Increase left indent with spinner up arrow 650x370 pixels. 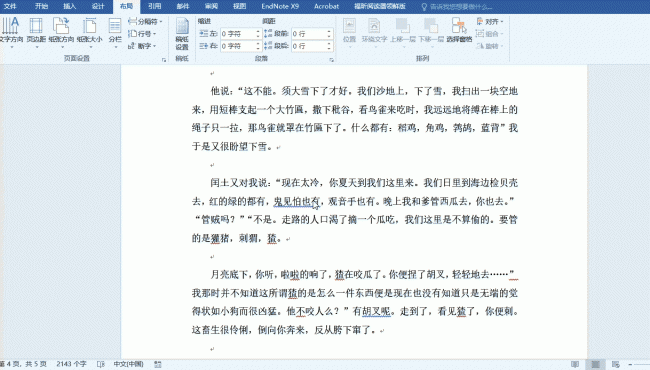[258, 31]
